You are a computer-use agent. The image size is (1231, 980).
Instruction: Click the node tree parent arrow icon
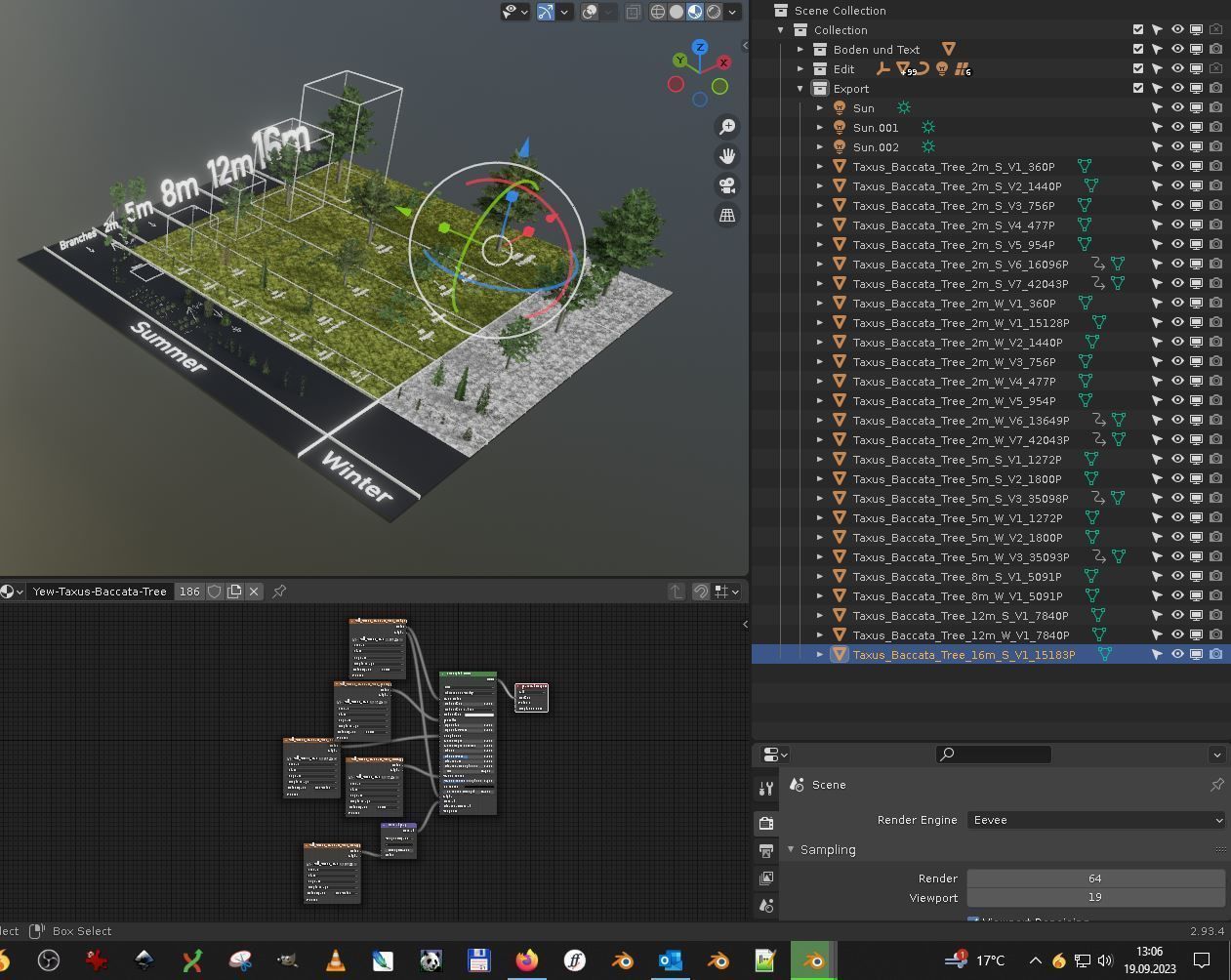coord(677,592)
